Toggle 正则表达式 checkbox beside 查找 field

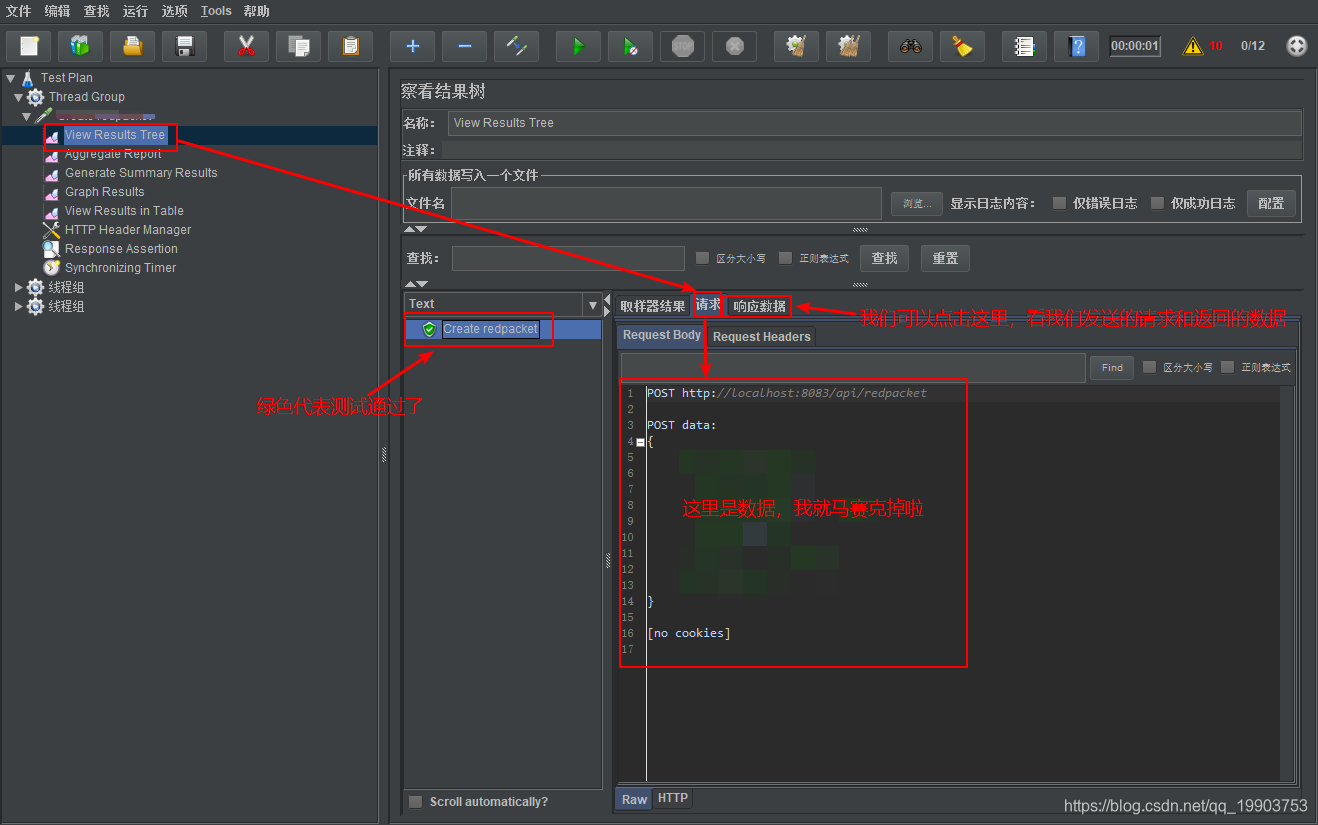pos(785,258)
